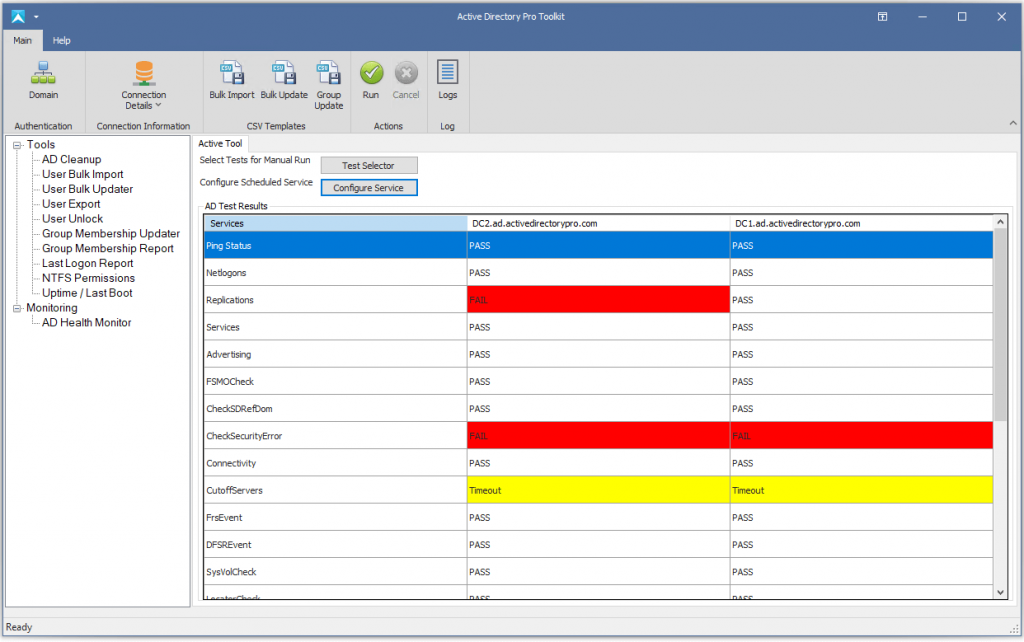
Task: Click the results table vertical scrollbar thumb
Action: click(1000, 325)
